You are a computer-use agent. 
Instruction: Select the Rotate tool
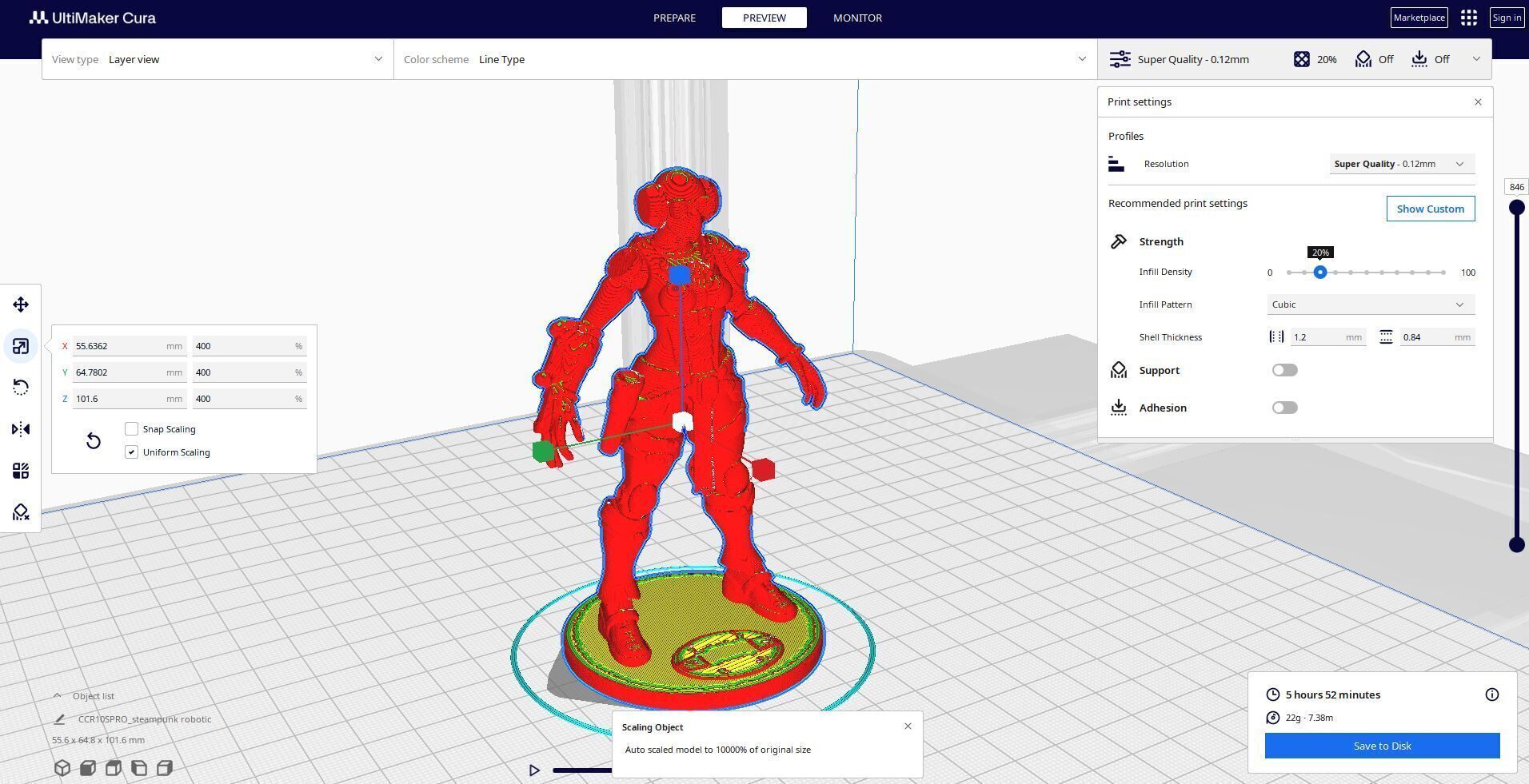[x=21, y=388]
